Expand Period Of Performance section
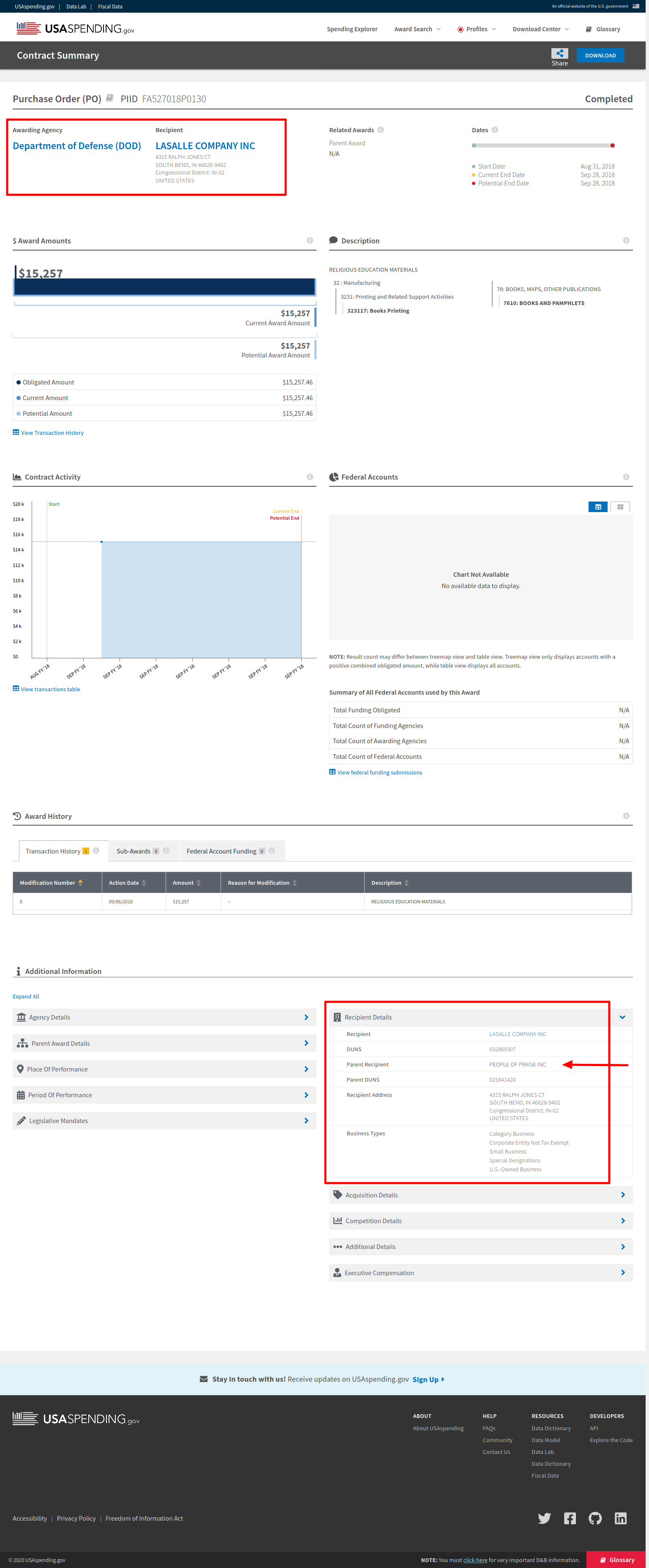This screenshot has width=649, height=1568. 164,1095
